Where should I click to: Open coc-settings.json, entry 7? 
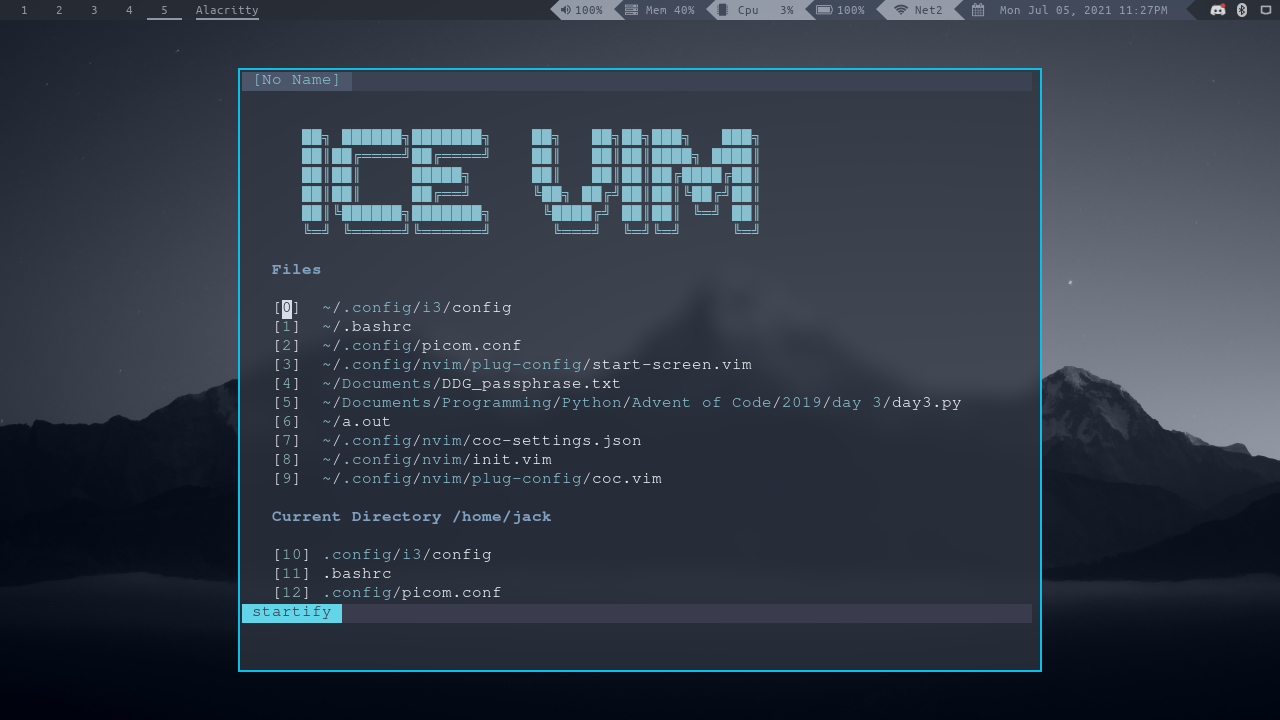point(482,441)
